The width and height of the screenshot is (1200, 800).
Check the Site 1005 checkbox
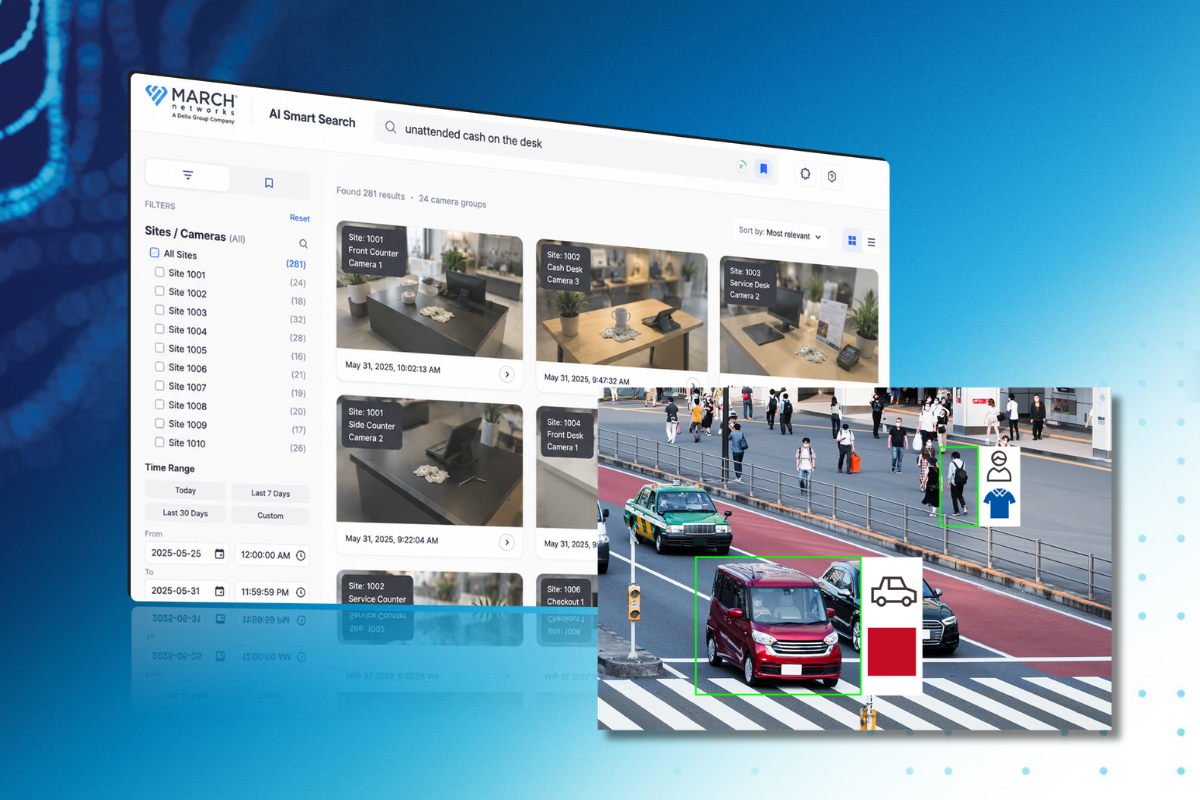[x=159, y=348]
